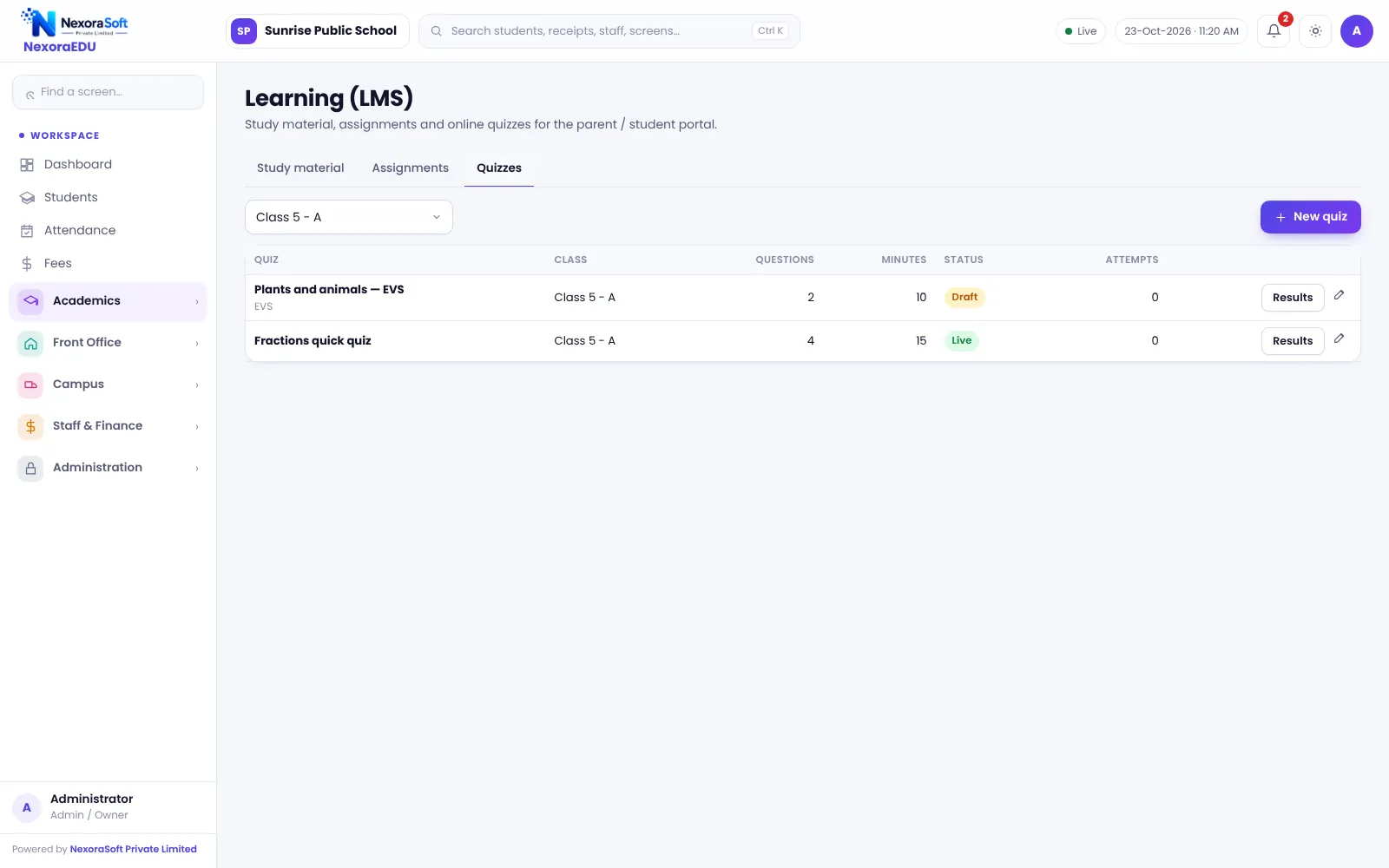Open the user avatar menu
1389x868 pixels.
coord(1357,31)
